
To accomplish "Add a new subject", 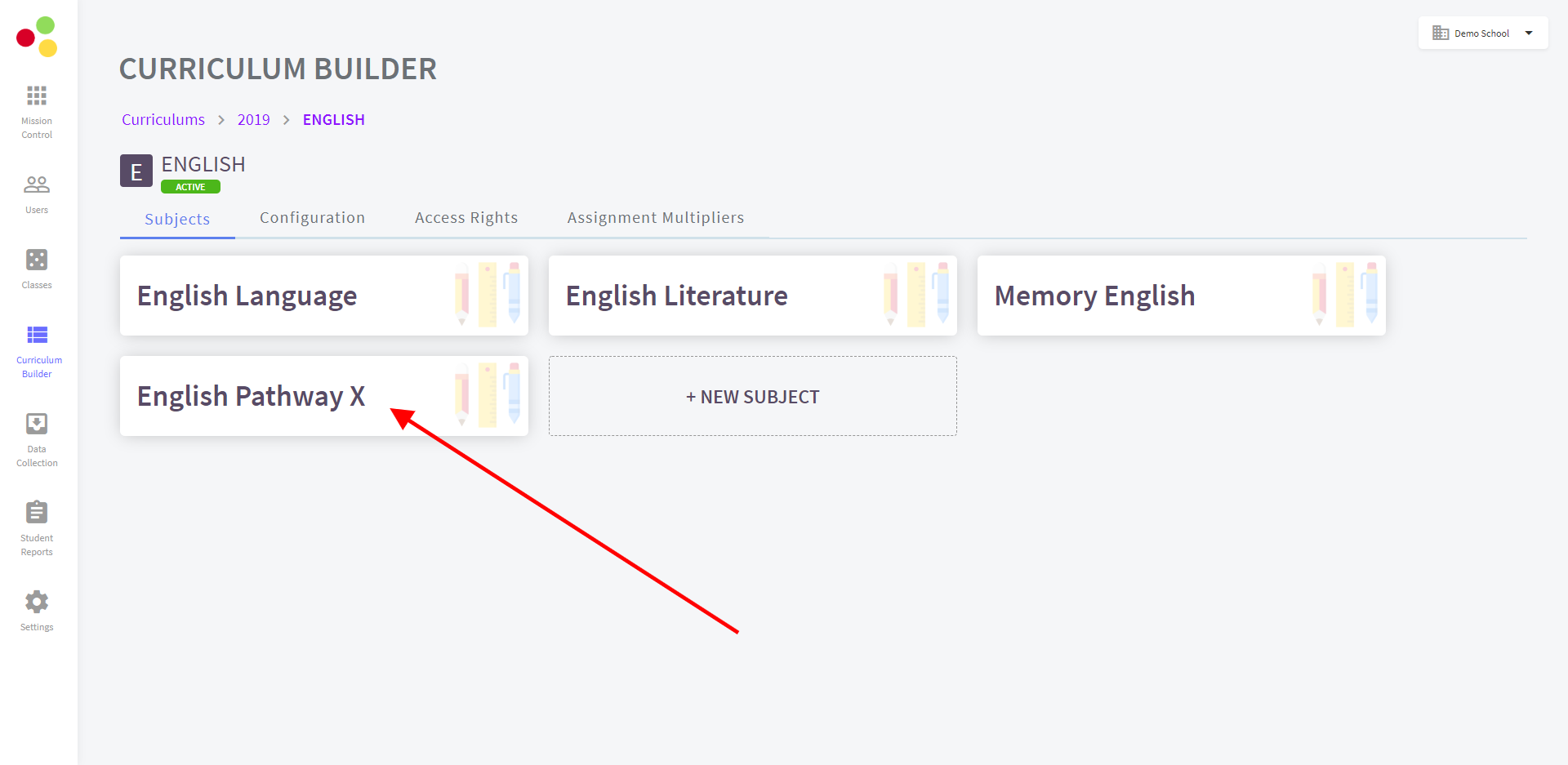I will point(752,397).
